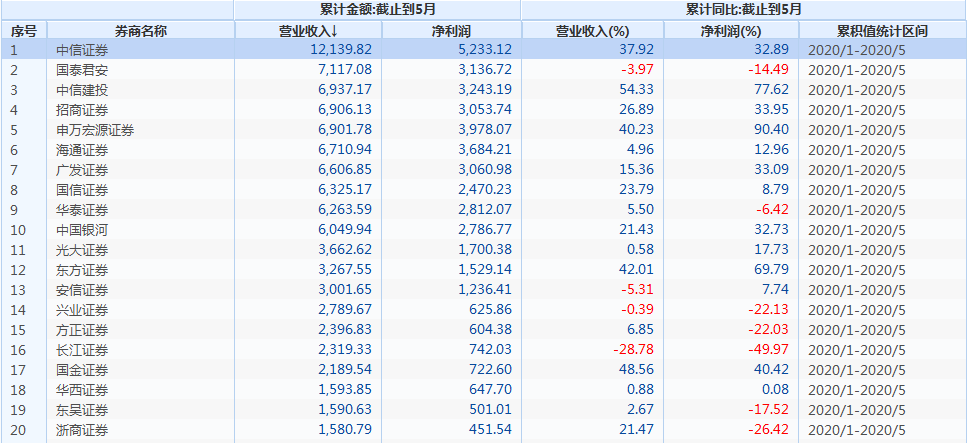
Task: Click the red -26.42 percentage
Action: pos(767,431)
